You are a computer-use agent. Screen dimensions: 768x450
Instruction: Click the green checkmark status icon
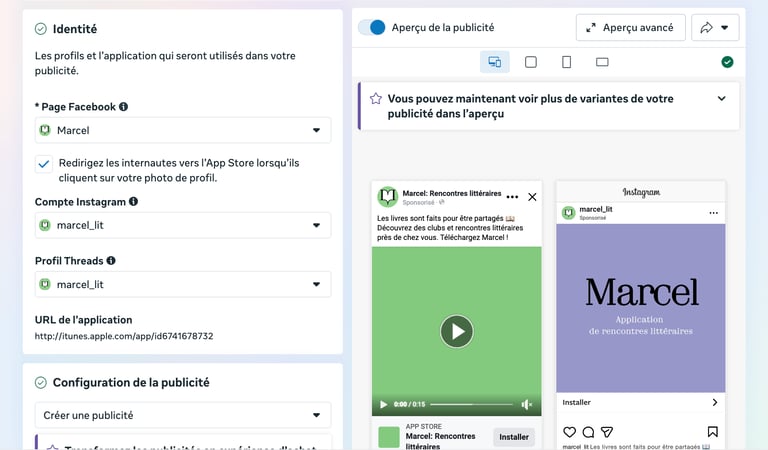point(727,62)
